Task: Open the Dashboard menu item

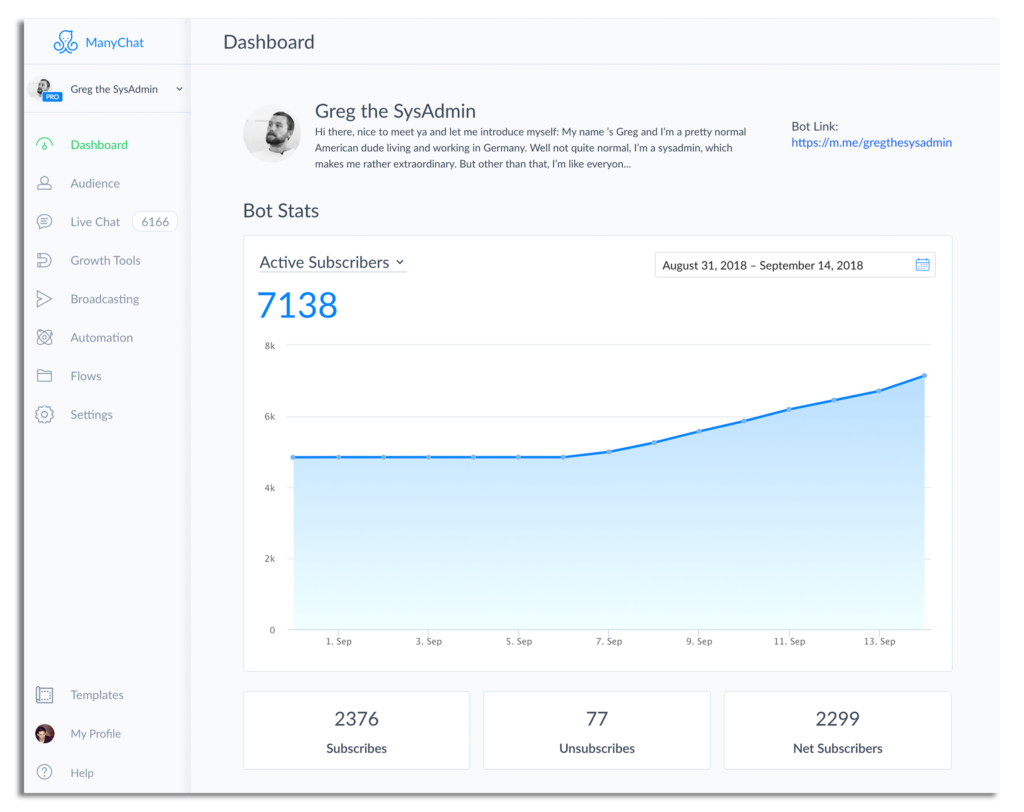Action: [x=99, y=144]
